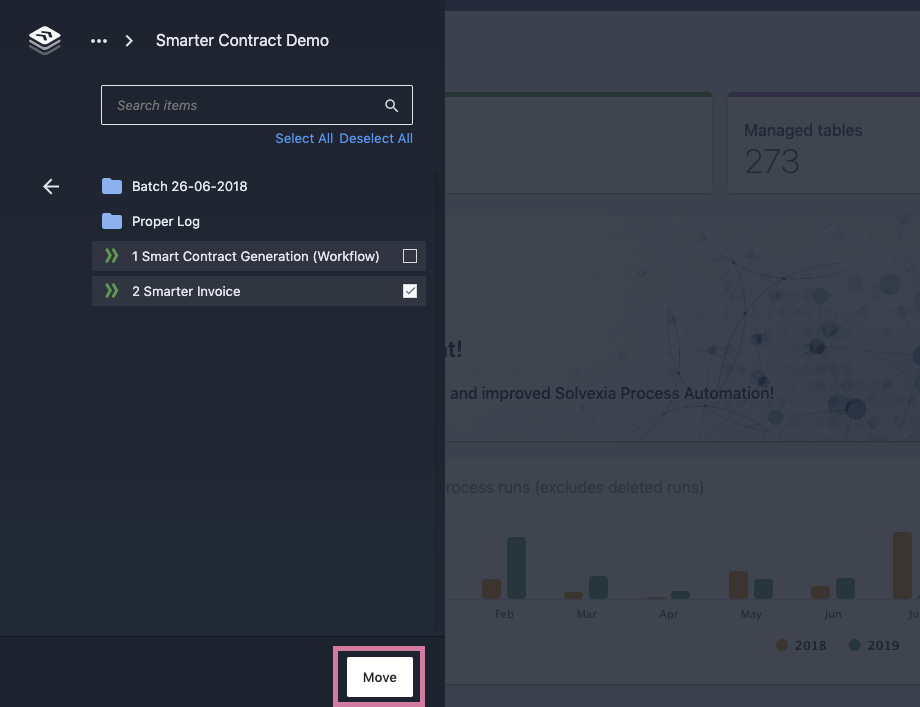Click the Smart Contract Generation process icon
Screen dimensions: 920x707
pyautogui.click(x=112, y=256)
